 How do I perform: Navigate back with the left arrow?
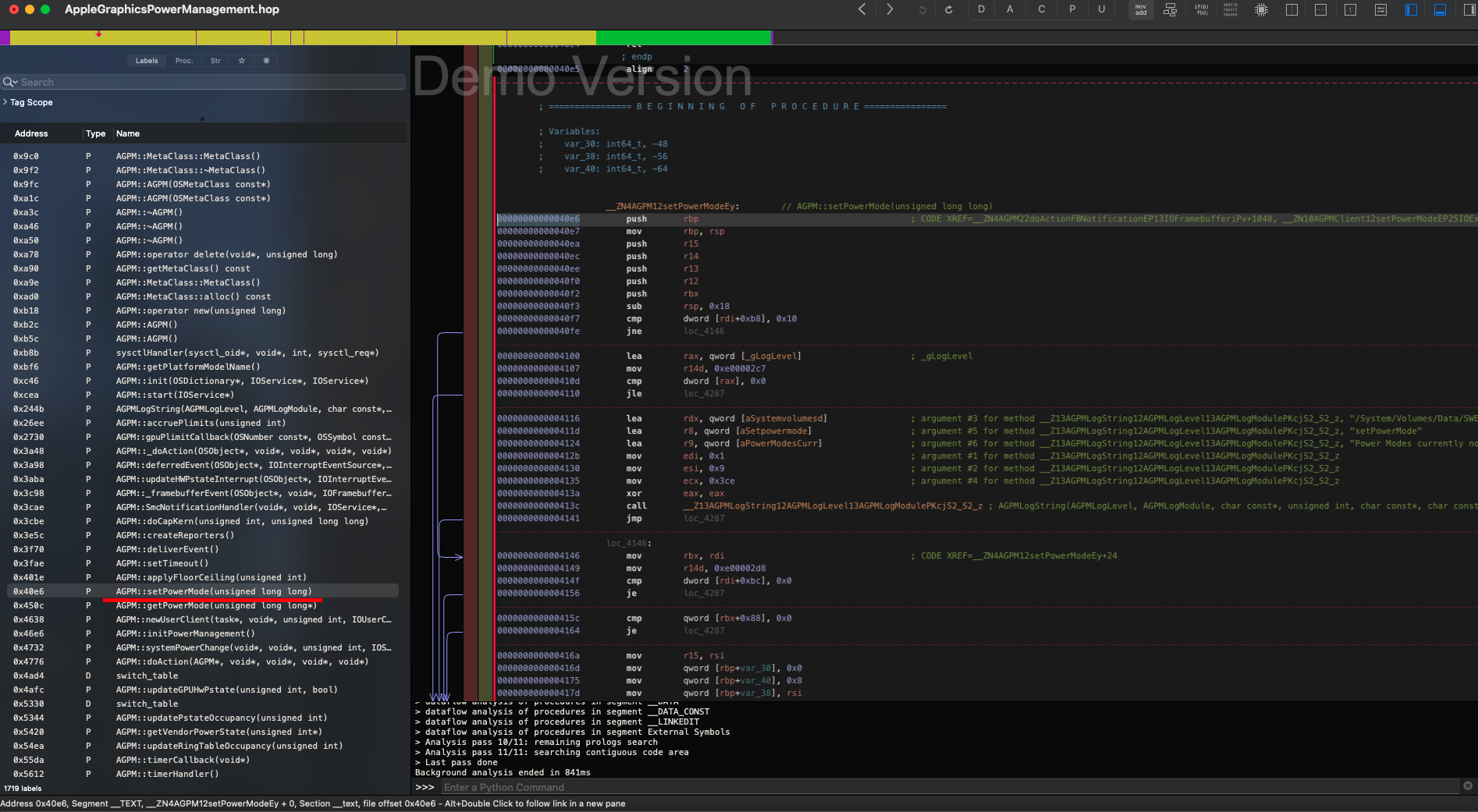[862, 9]
